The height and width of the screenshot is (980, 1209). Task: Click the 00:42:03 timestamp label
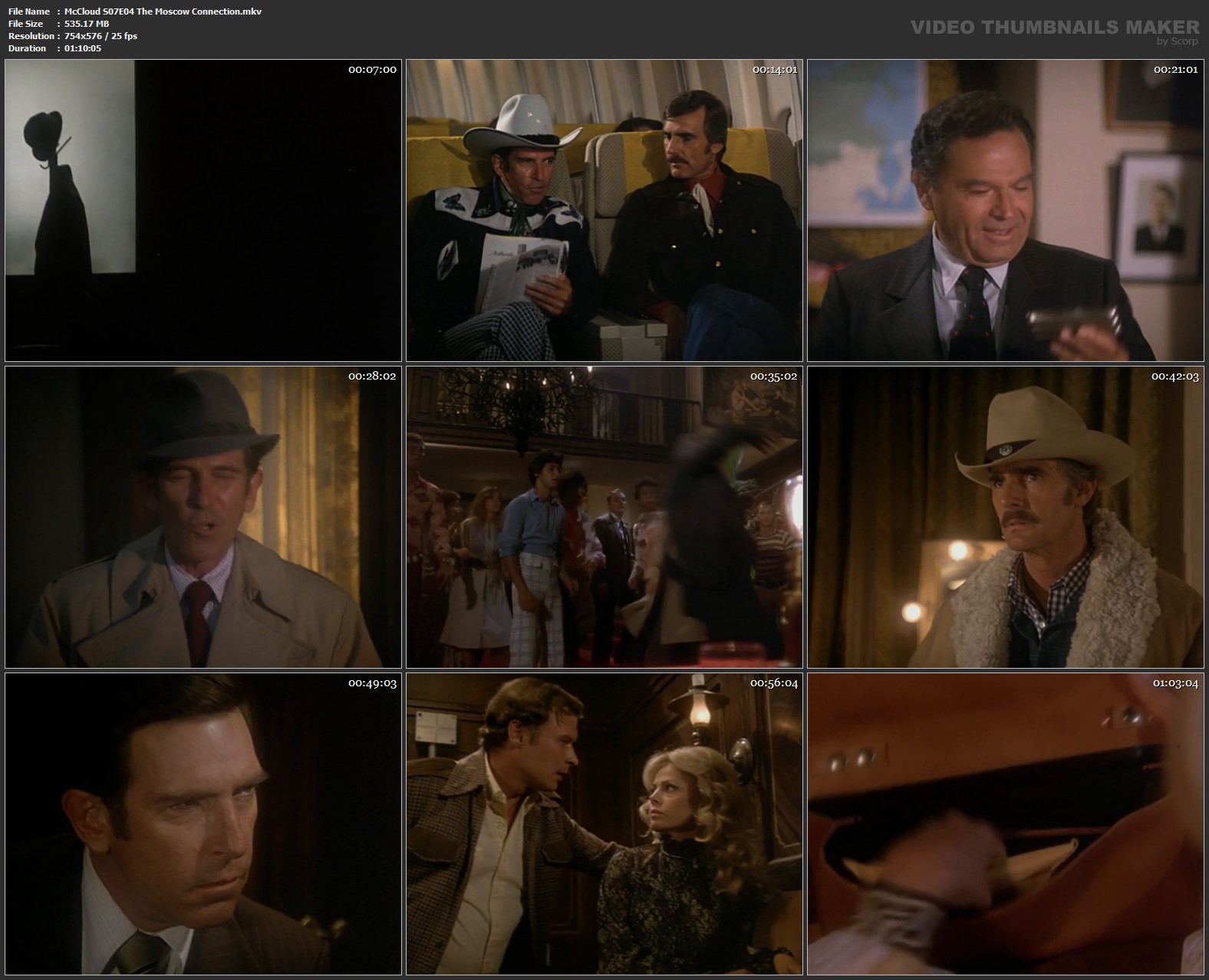coord(1175,377)
